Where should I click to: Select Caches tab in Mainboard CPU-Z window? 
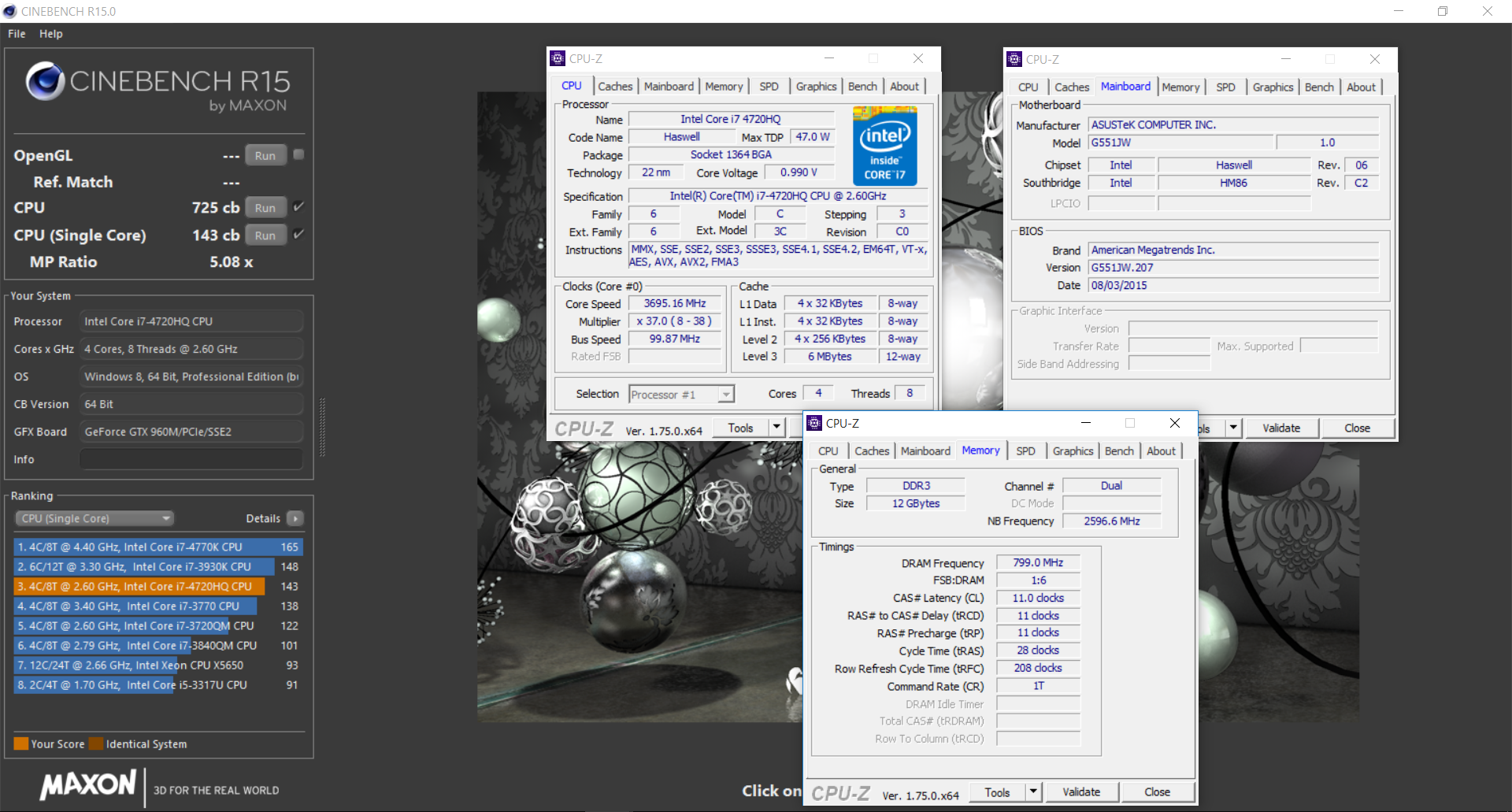pos(1072,87)
